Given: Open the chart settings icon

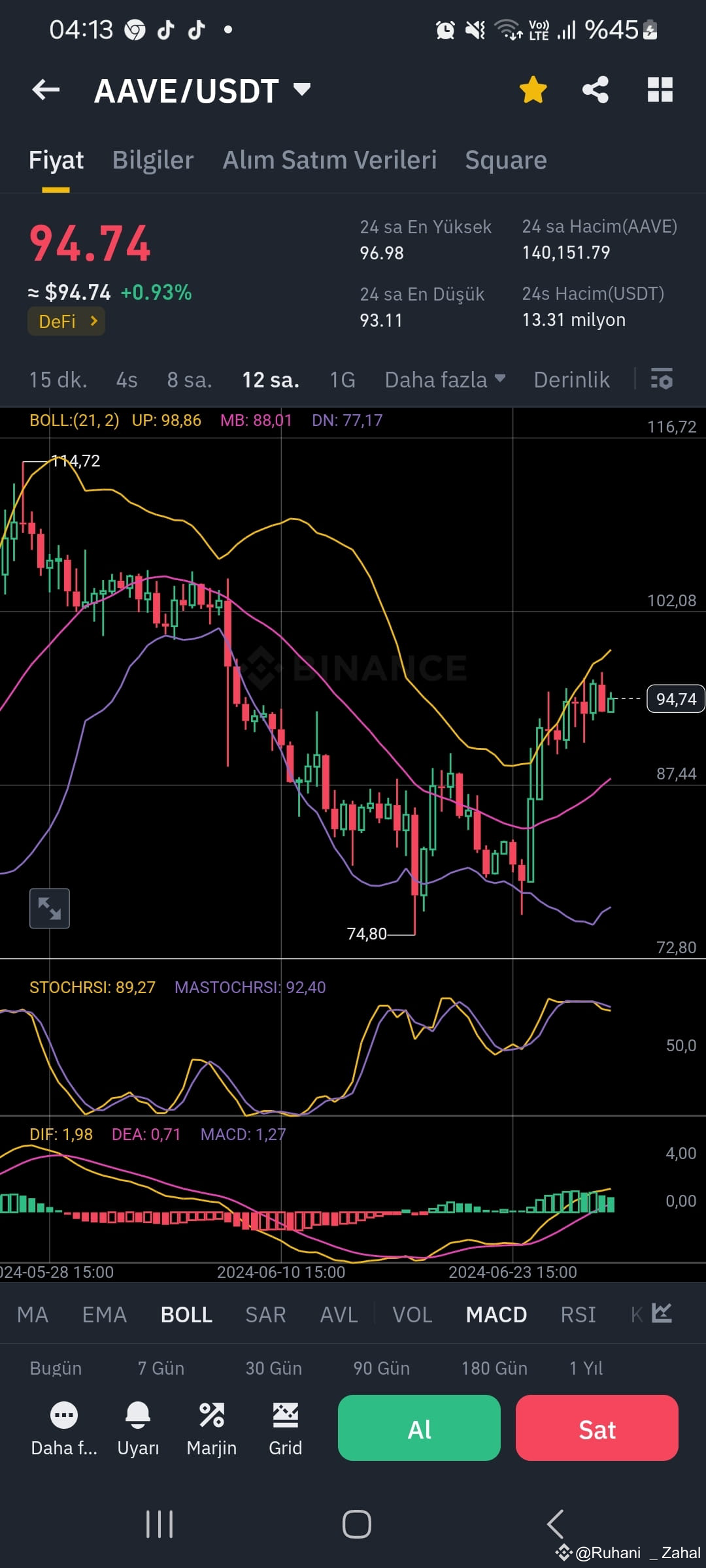Looking at the screenshot, I should click(x=662, y=379).
